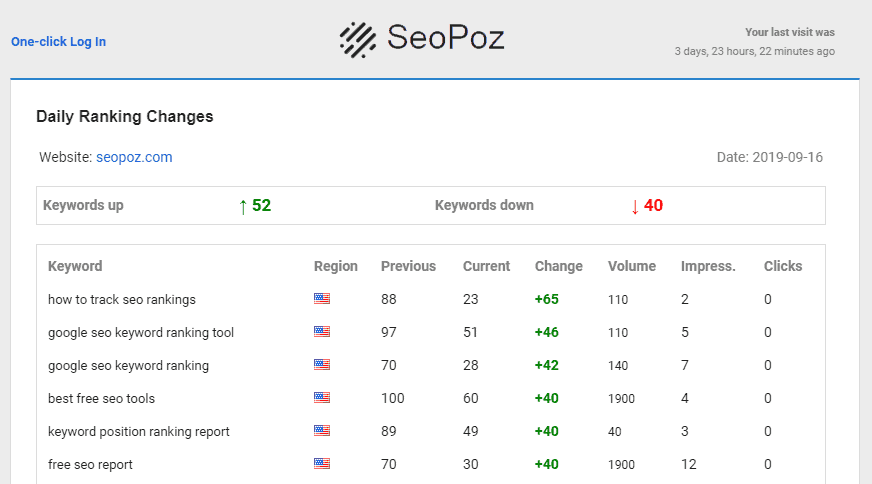Viewport: 872px width, 484px height.
Task: Select the Volume column header
Action: tap(632, 266)
